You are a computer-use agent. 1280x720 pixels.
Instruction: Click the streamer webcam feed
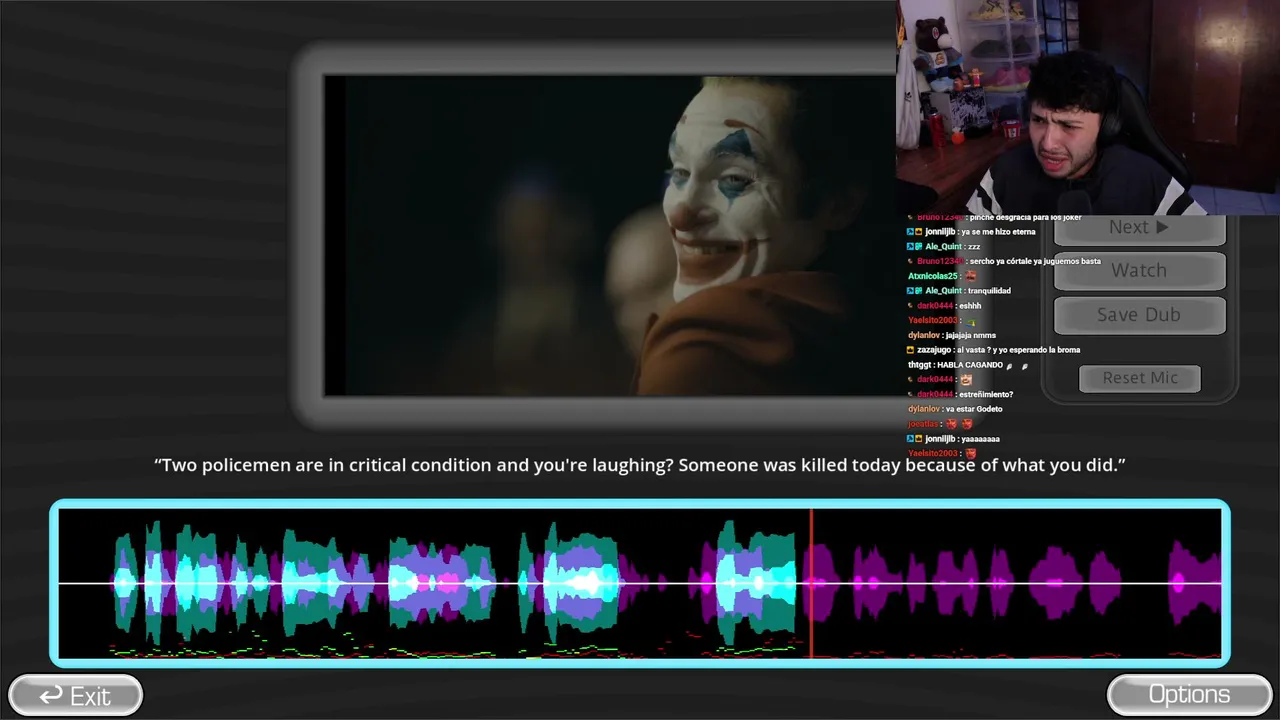[x=1088, y=107]
